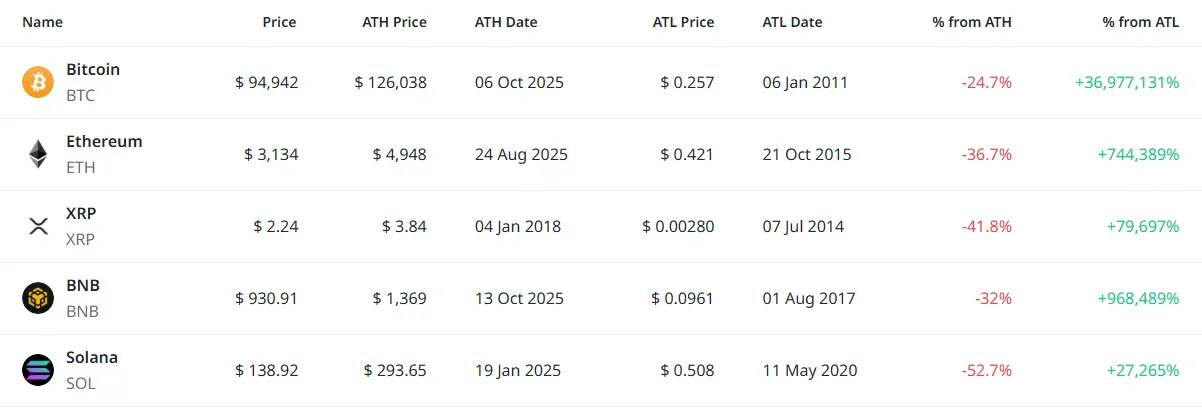Sort by % from ATL header

tap(1139, 22)
